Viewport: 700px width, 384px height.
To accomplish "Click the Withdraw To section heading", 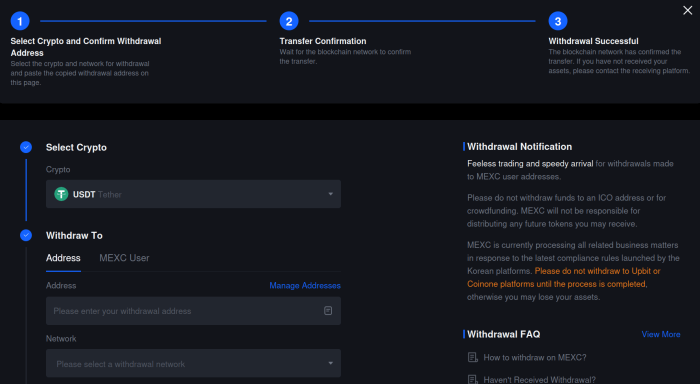I will coord(74,235).
